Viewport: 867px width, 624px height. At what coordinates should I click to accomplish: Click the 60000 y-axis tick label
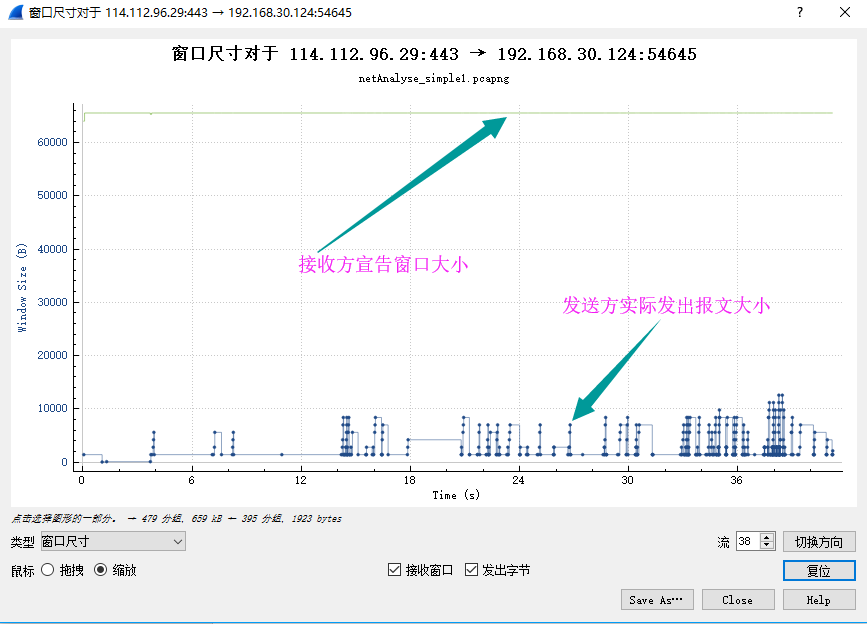(x=53, y=142)
